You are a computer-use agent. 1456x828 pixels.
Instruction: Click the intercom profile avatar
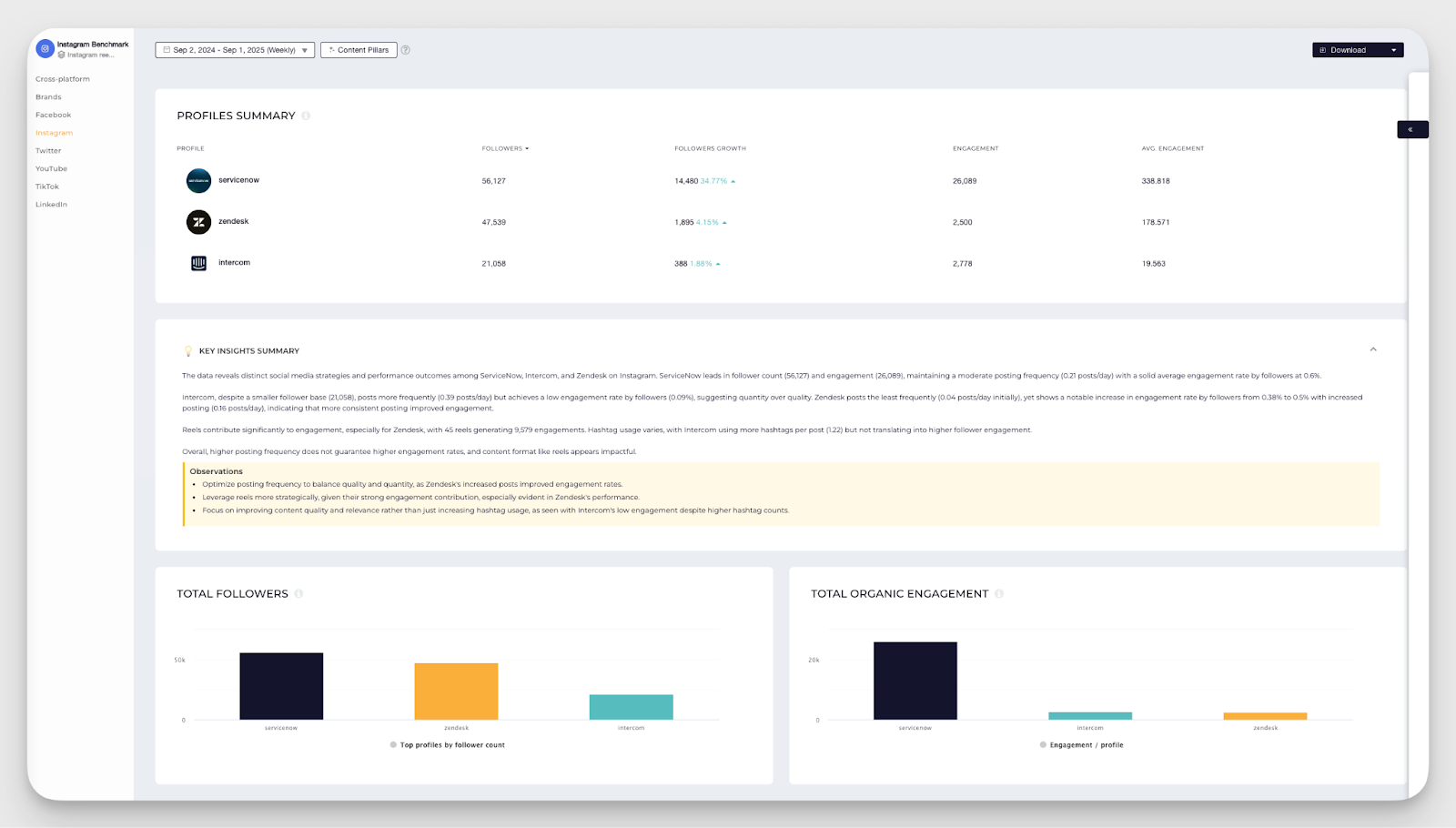(x=198, y=263)
